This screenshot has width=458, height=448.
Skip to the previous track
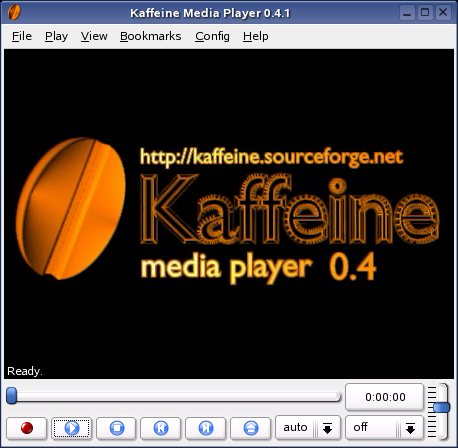161,428
